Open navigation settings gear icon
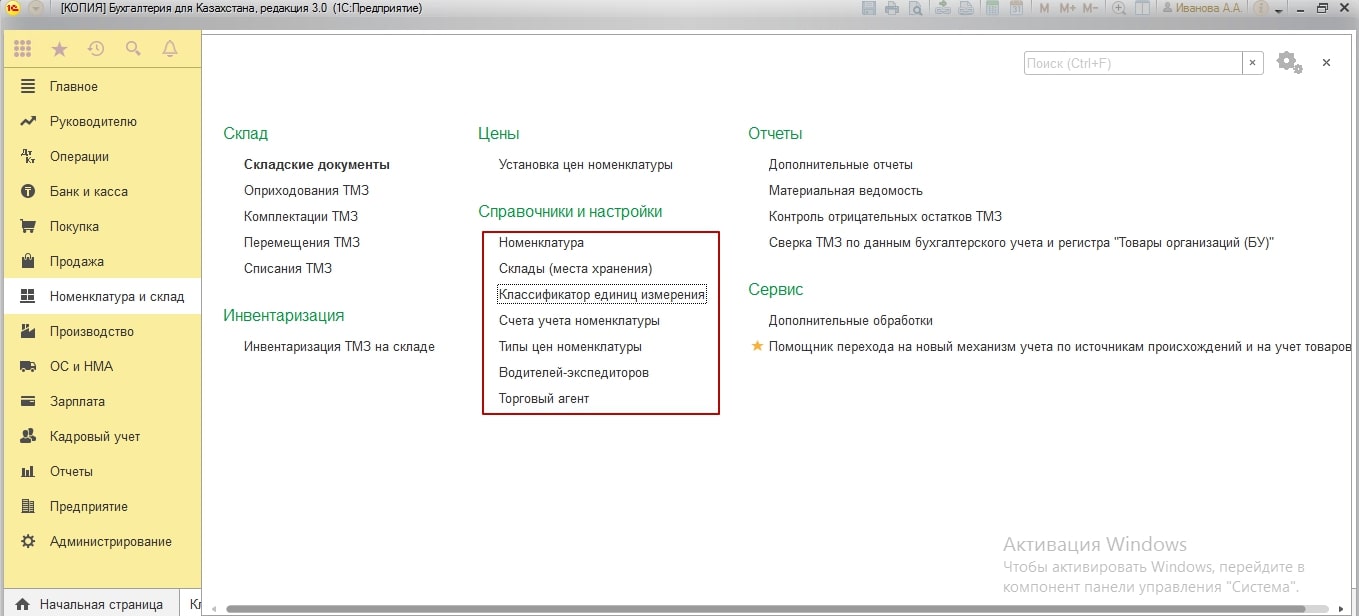 (x=1289, y=63)
